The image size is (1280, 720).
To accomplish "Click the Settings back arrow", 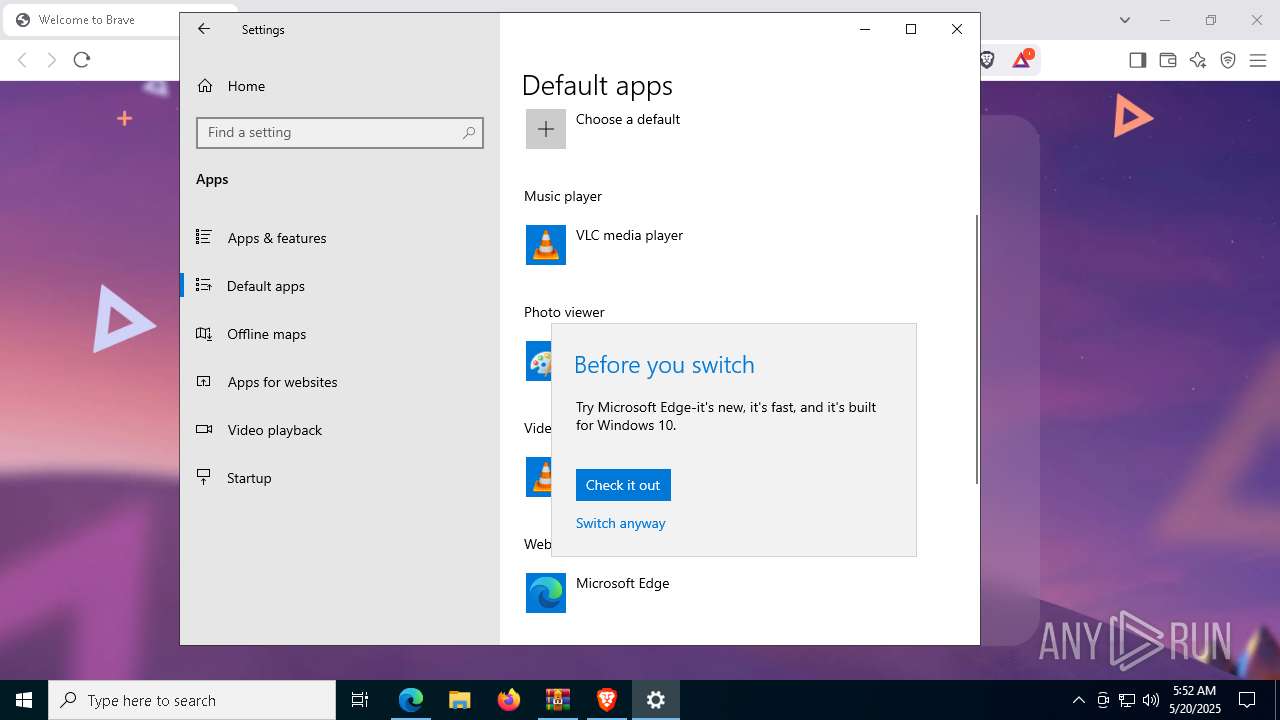I will [x=204, y=29].
